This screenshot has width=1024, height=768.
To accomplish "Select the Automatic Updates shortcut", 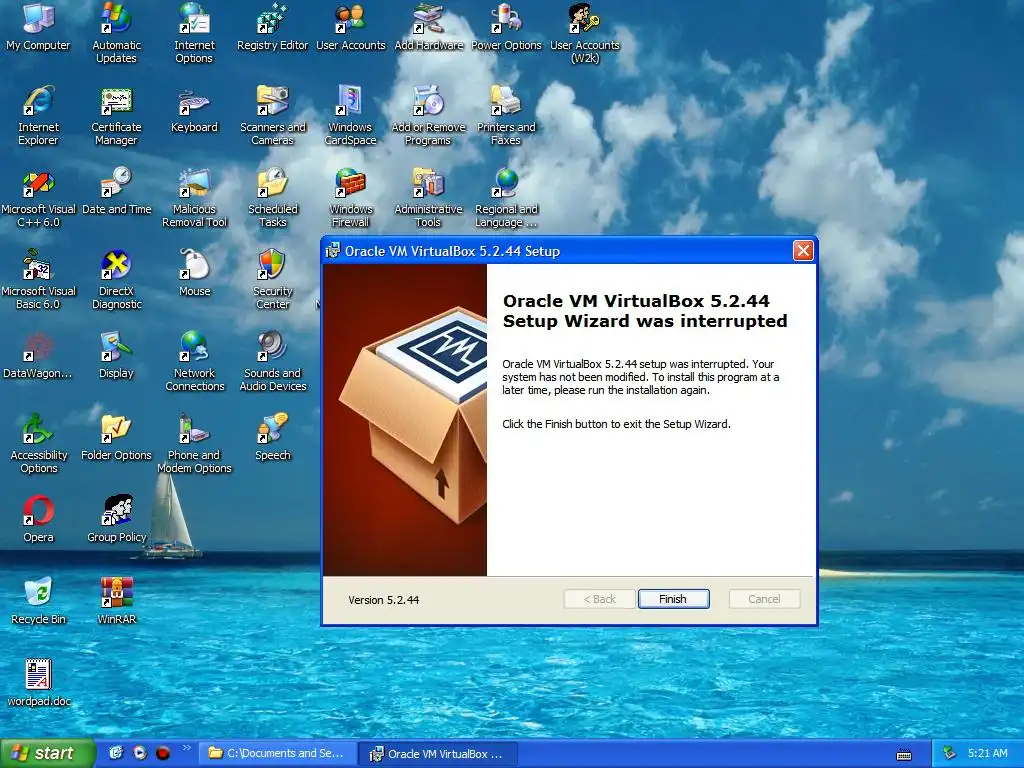I will coord(116,33).
